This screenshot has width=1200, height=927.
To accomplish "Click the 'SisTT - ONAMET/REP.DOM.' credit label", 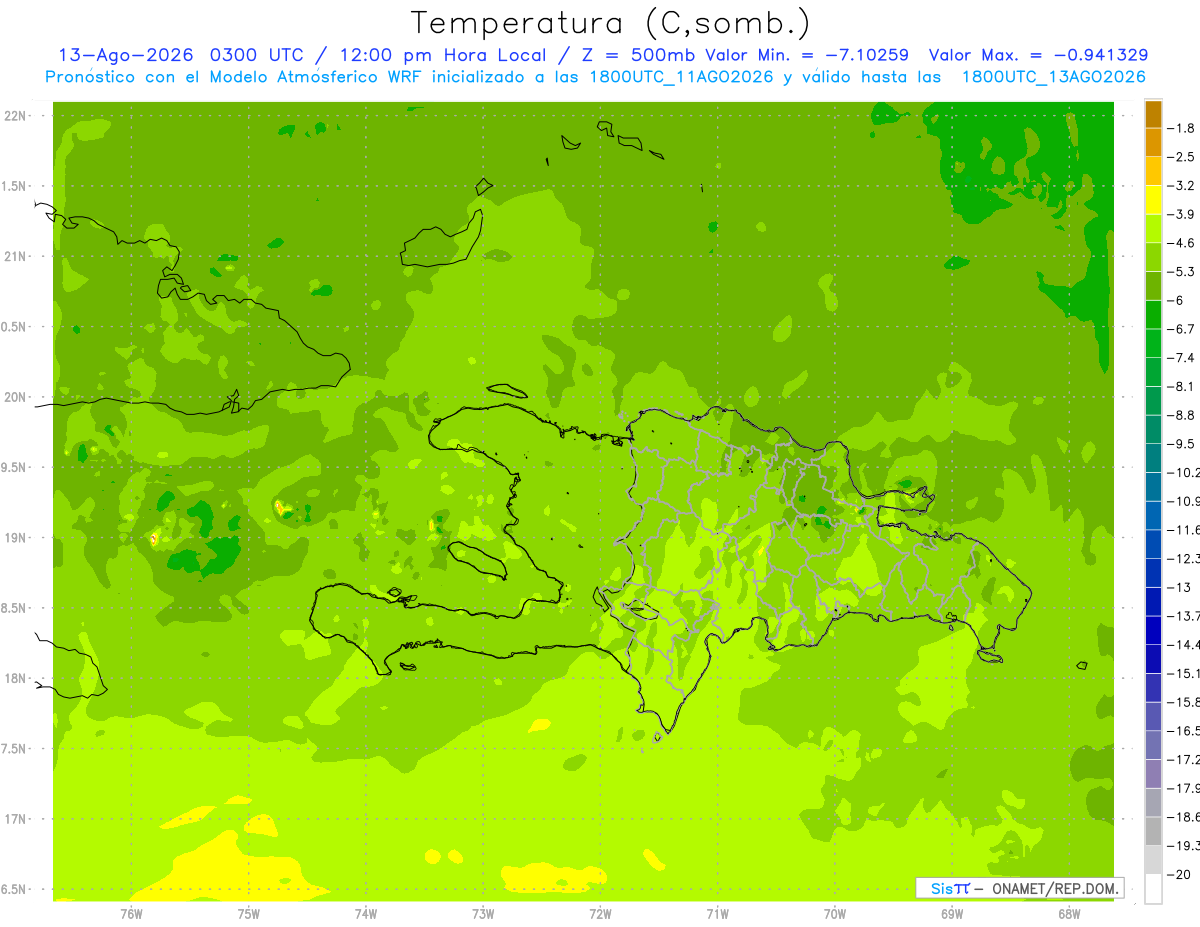I will 1021,888.
